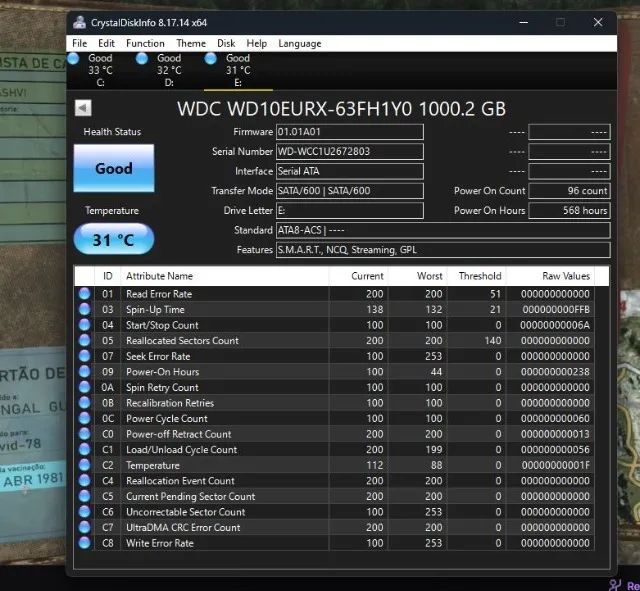Click status orb of Power Cycle Count row
The height and width of the screenshot is (591, 640).
click(84, 418)
